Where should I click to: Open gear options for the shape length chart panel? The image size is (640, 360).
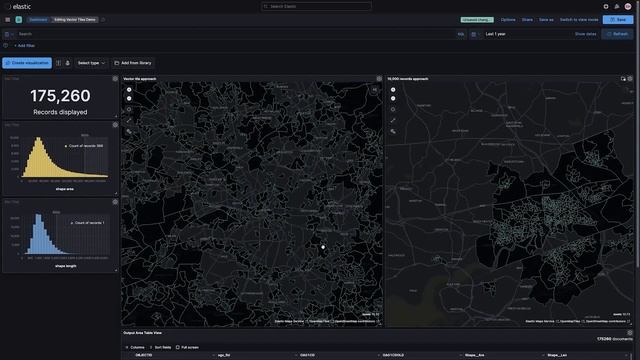115,202
